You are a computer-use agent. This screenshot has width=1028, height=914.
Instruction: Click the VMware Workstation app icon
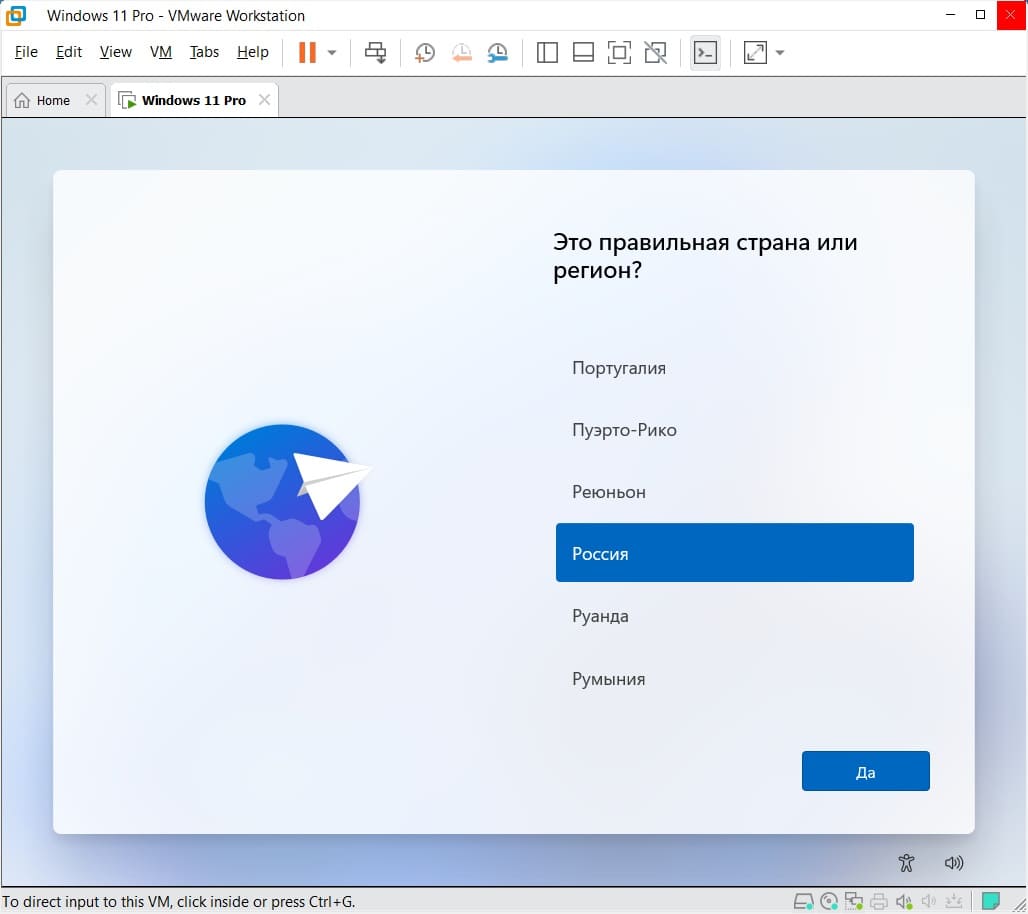coord(16,15)
